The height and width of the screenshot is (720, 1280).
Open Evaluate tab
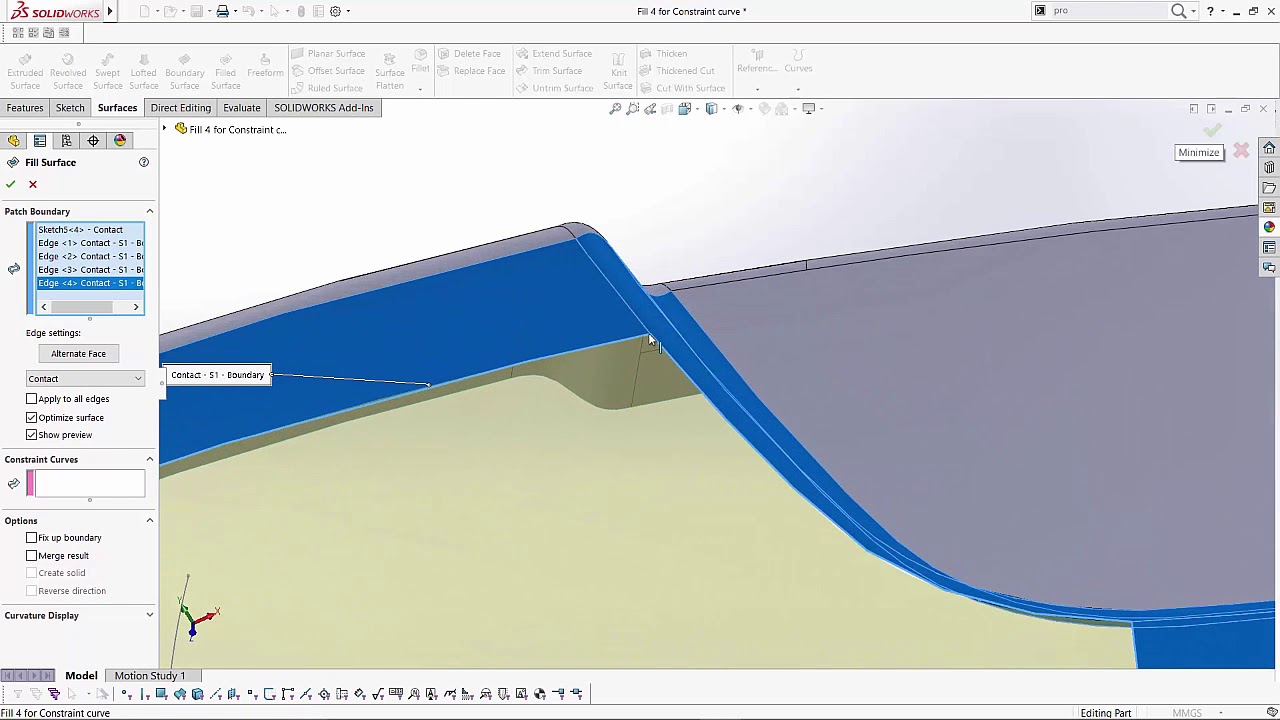click(x=242, y=108)
